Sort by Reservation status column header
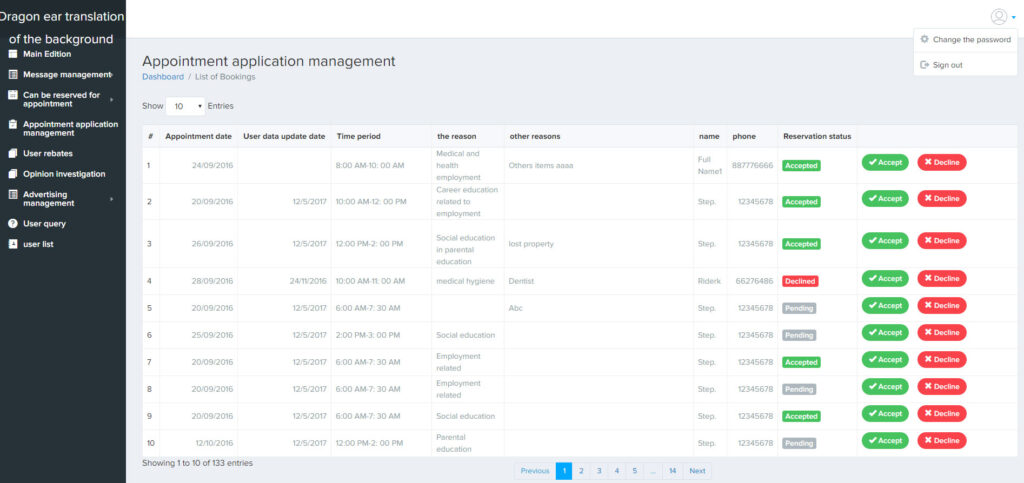The width and height of the screenshot is (1024, 483). click(817, 136)
